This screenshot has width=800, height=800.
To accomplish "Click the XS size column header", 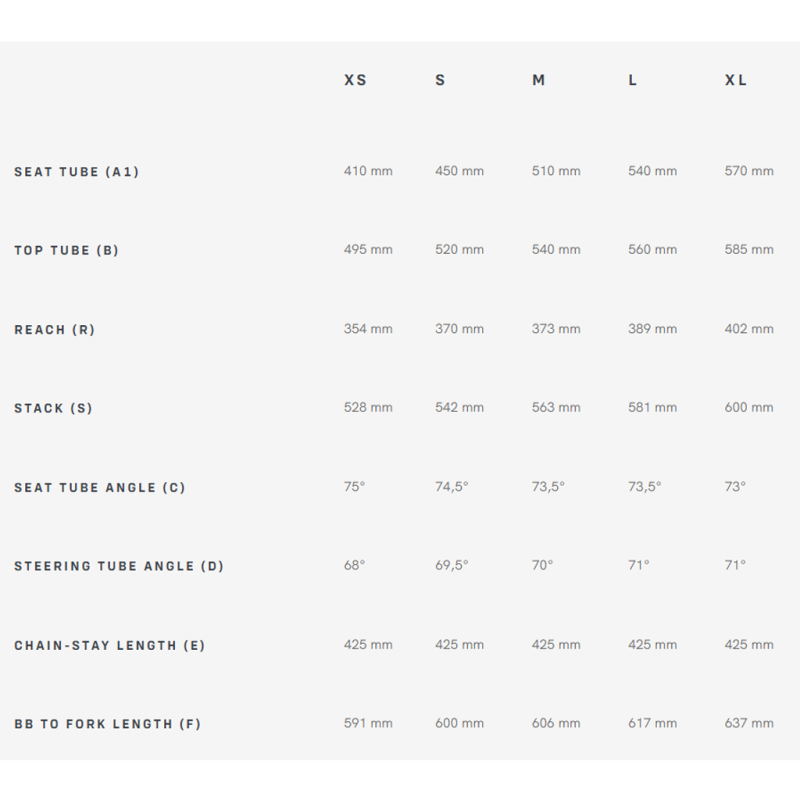I will point(355,80).
